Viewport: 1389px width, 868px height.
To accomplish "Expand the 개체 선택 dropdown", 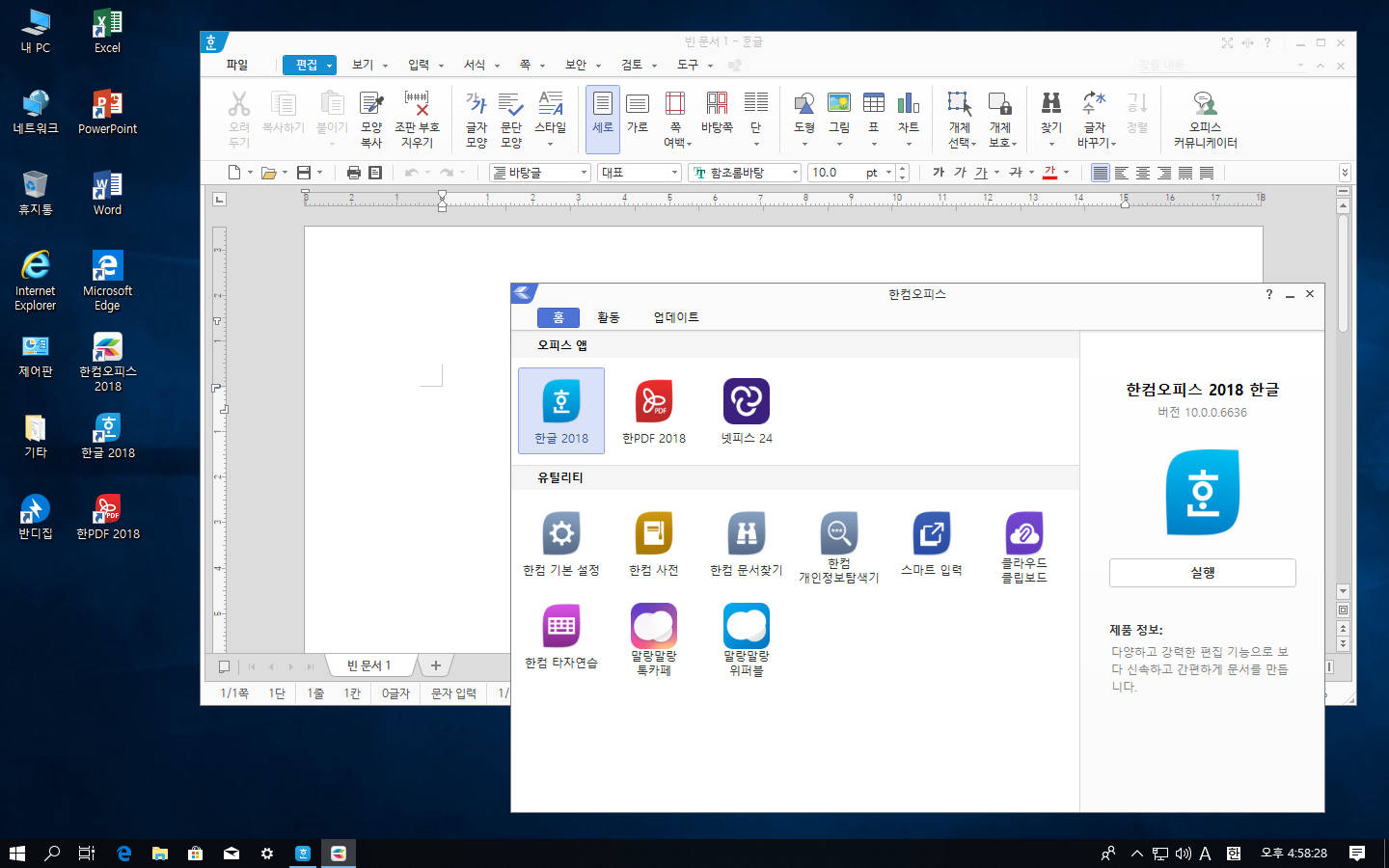I will (973, 144).
